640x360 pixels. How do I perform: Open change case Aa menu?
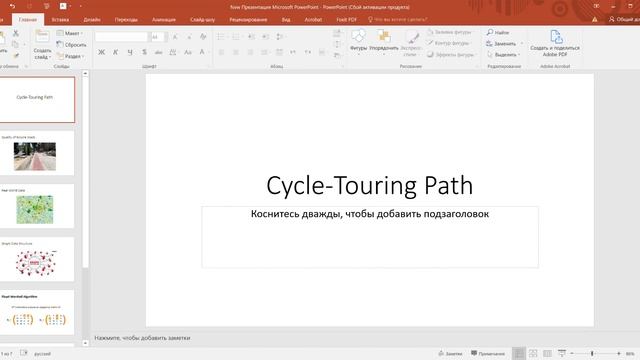coord(188,52)
